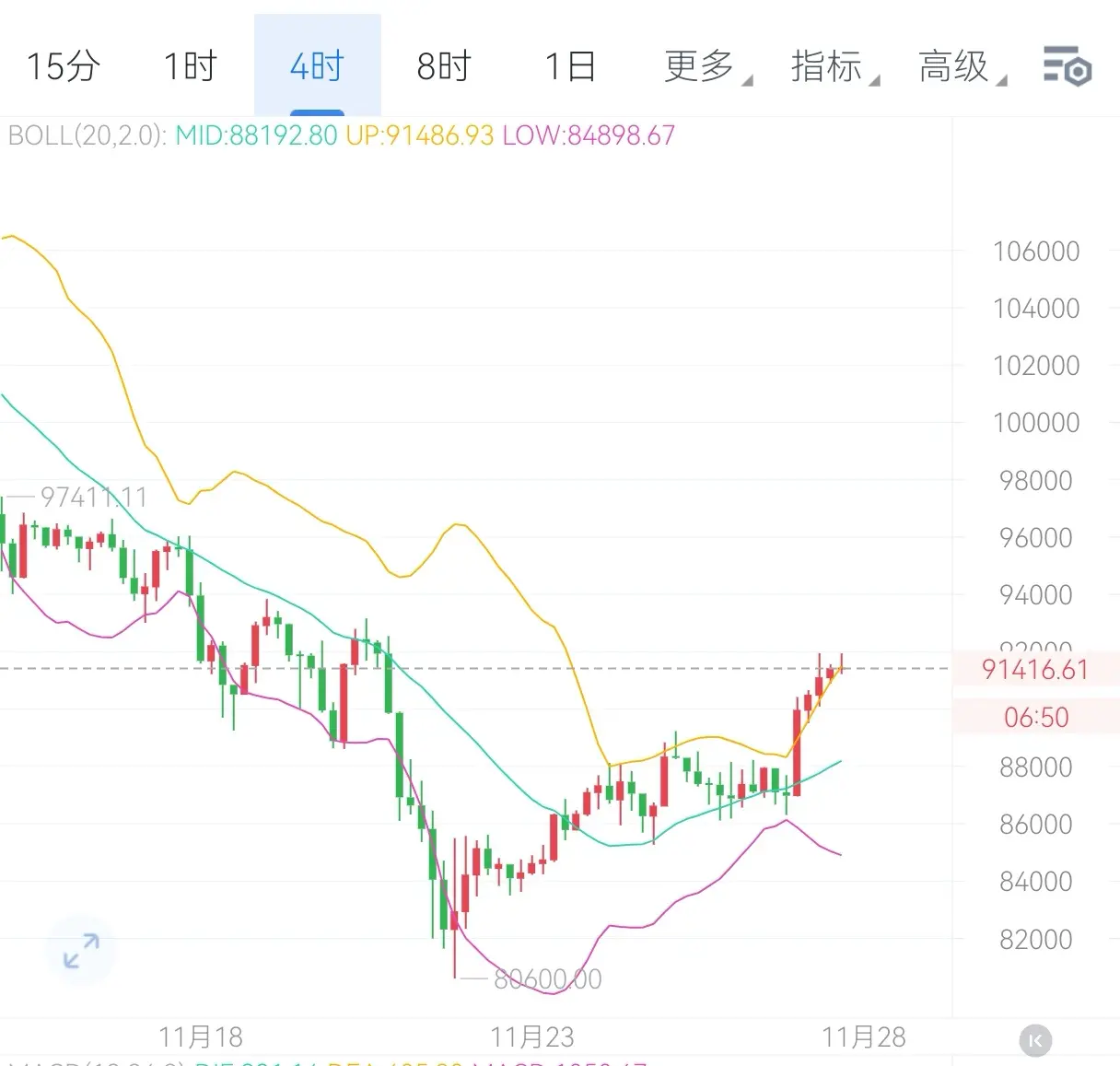
Task: Tap the 82000 price axis label
Action: coord(1036,940)
